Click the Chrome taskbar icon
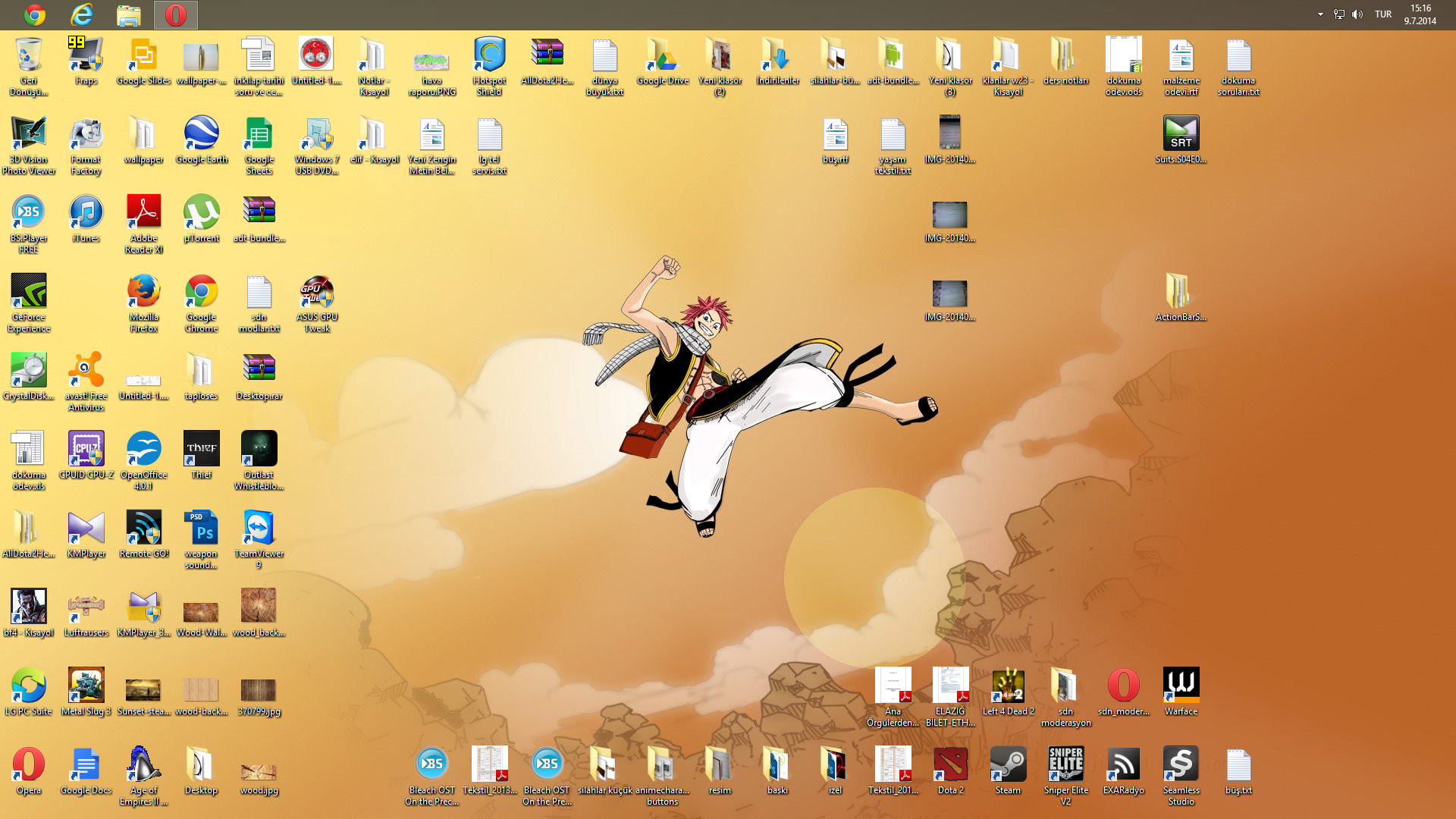Viewport: 1456px width, 819px height. (35, 14)
